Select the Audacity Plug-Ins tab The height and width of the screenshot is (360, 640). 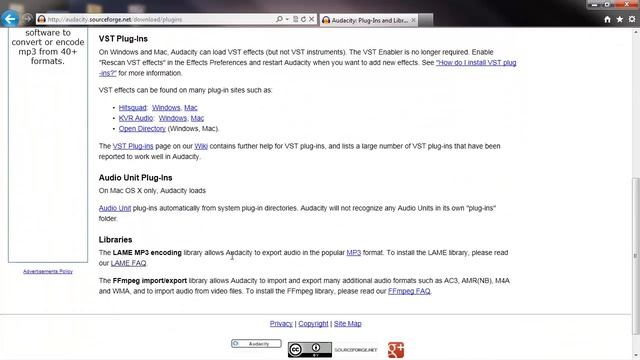(369, 20)
